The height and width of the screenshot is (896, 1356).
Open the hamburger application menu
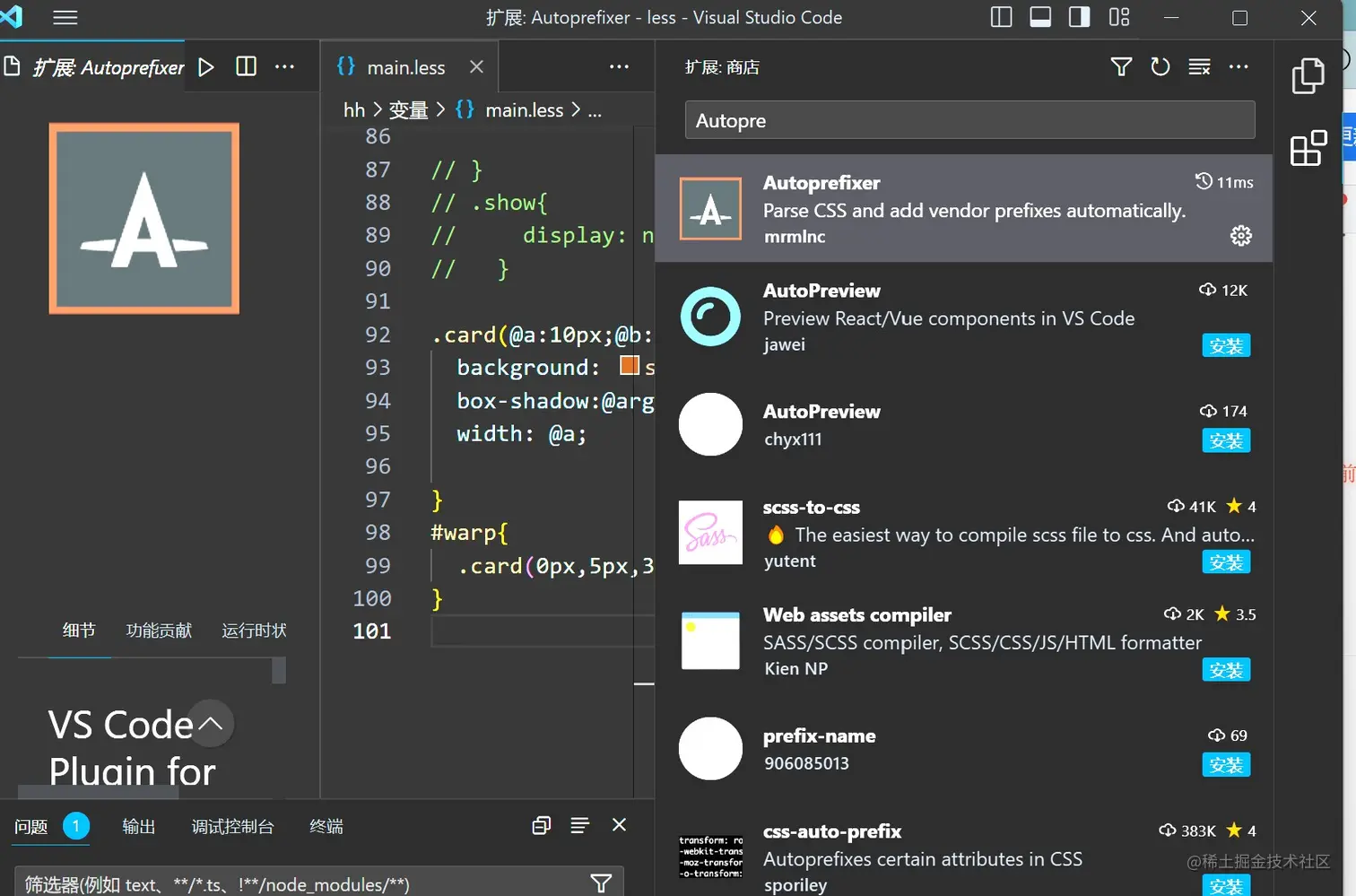click(x=65, y=17)
